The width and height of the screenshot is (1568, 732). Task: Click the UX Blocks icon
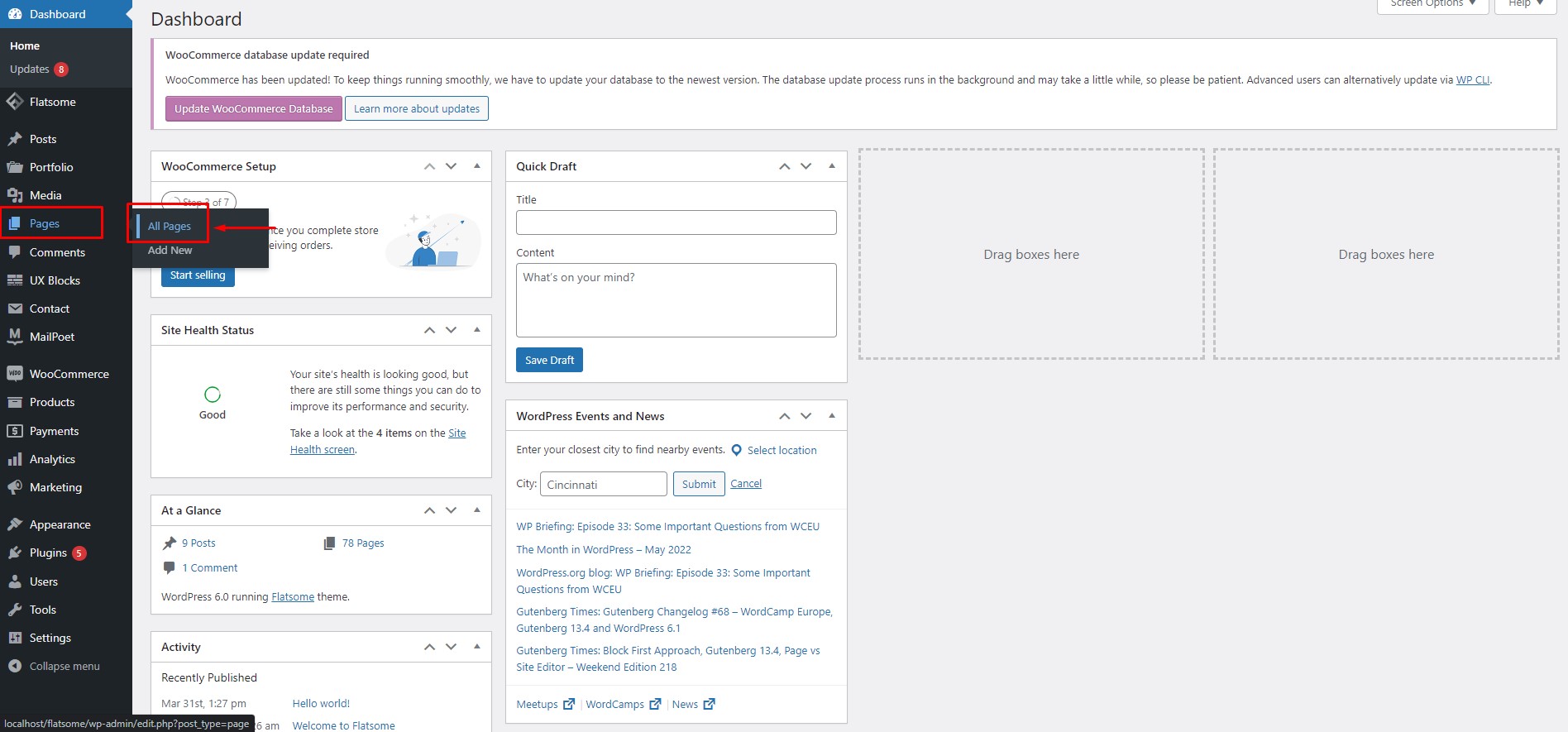[x=15, y=280]
